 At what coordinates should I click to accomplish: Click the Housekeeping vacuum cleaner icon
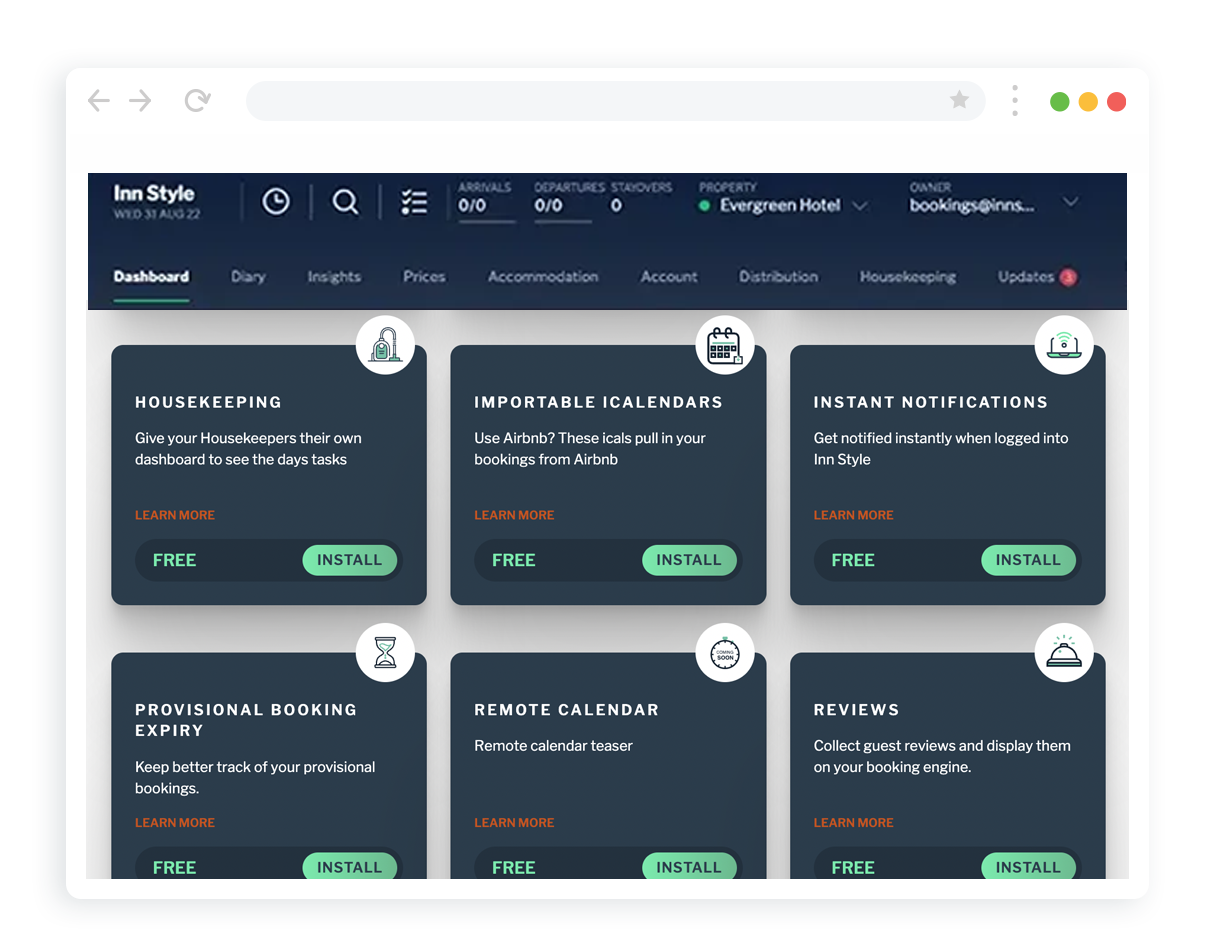(385, 346)
